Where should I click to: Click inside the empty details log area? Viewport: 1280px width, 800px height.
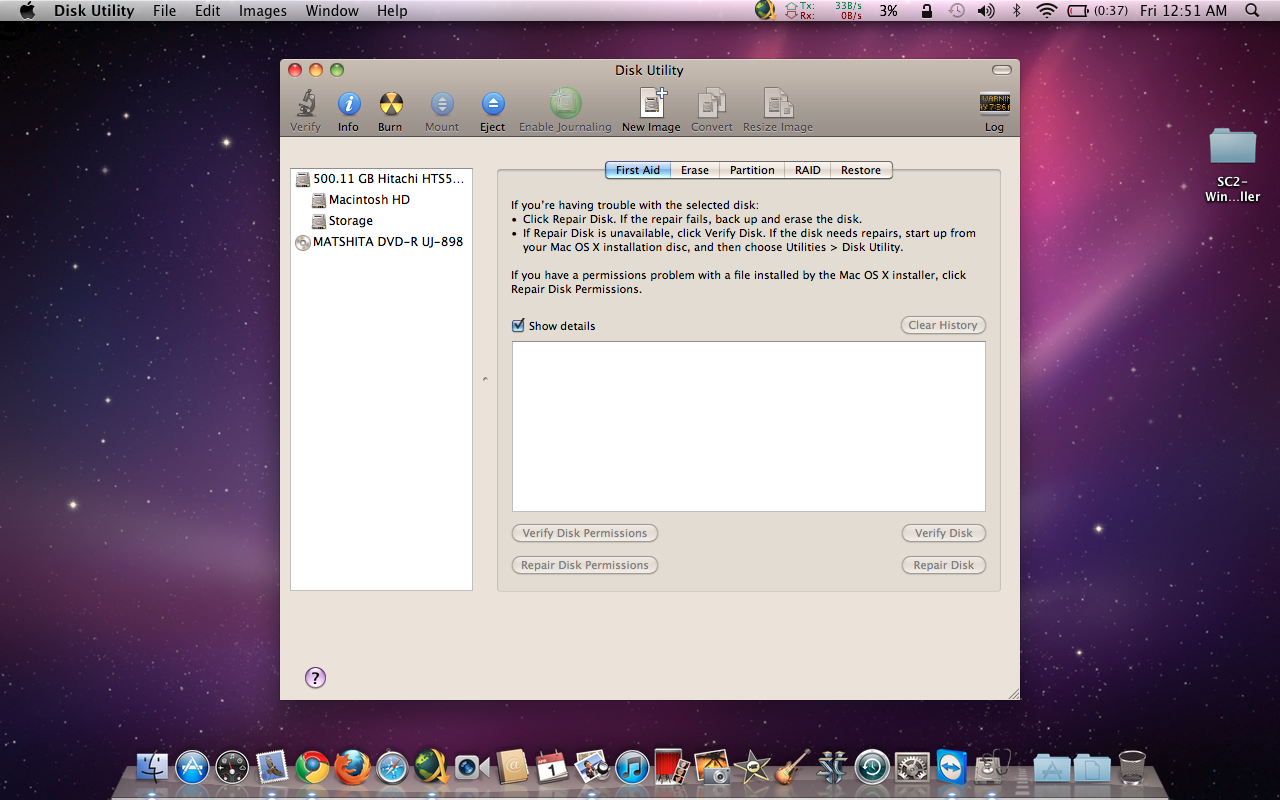(x=749, y=427)
